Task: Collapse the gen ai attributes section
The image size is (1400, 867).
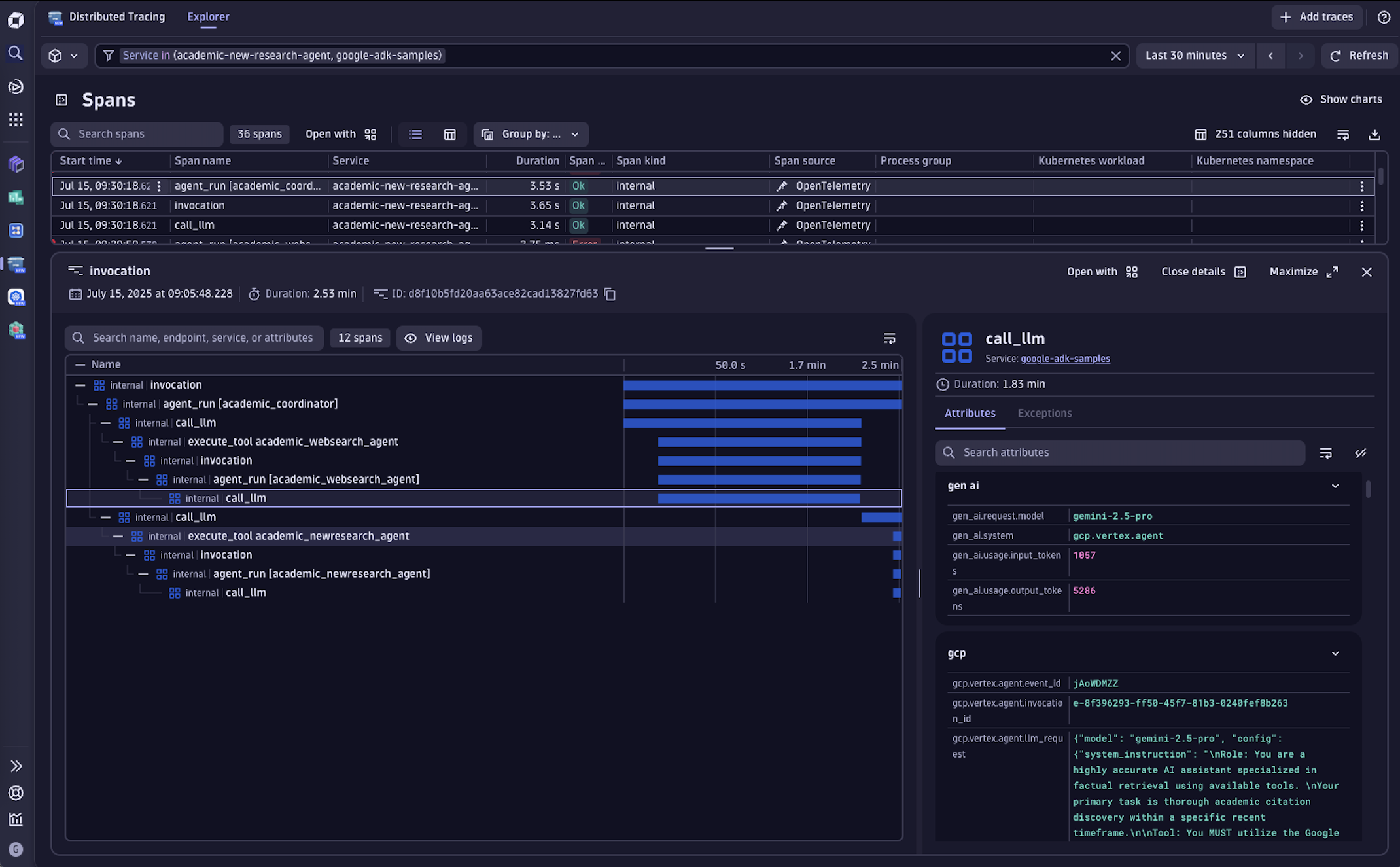Action: pyautogui.click(x=1335, y=486)
